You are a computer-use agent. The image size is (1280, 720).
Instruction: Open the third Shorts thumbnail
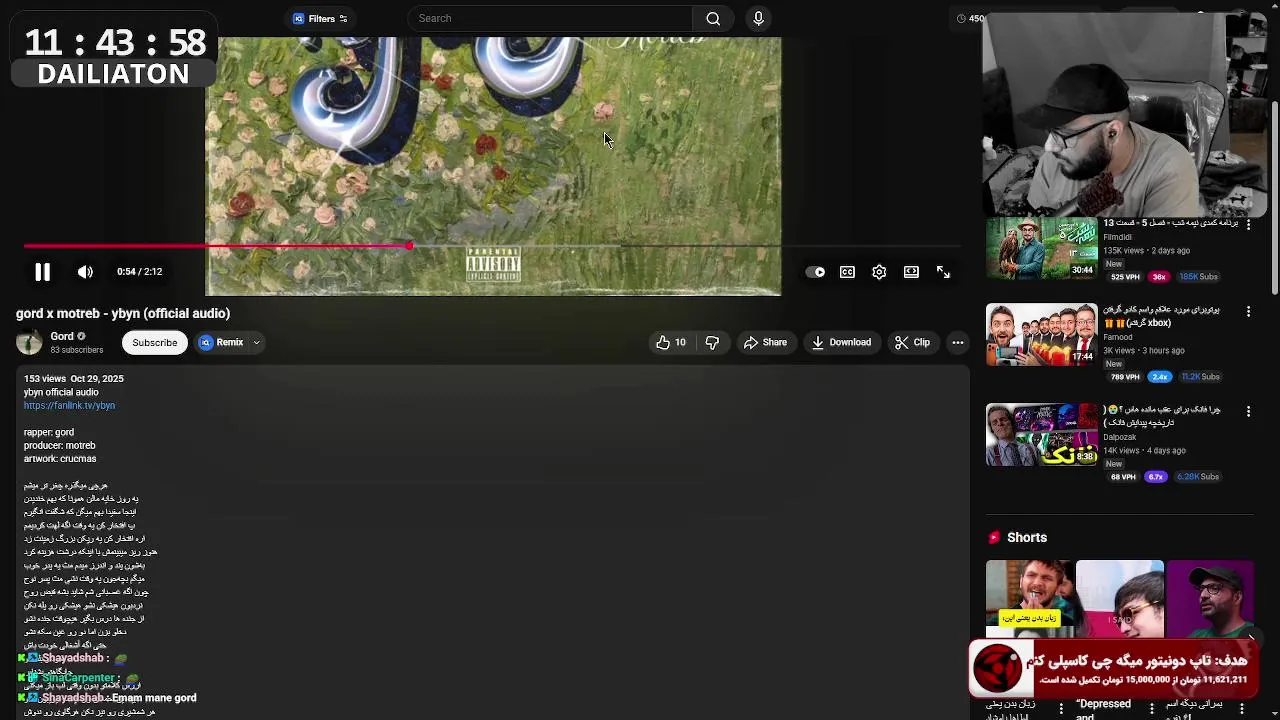click(1209, 598)
